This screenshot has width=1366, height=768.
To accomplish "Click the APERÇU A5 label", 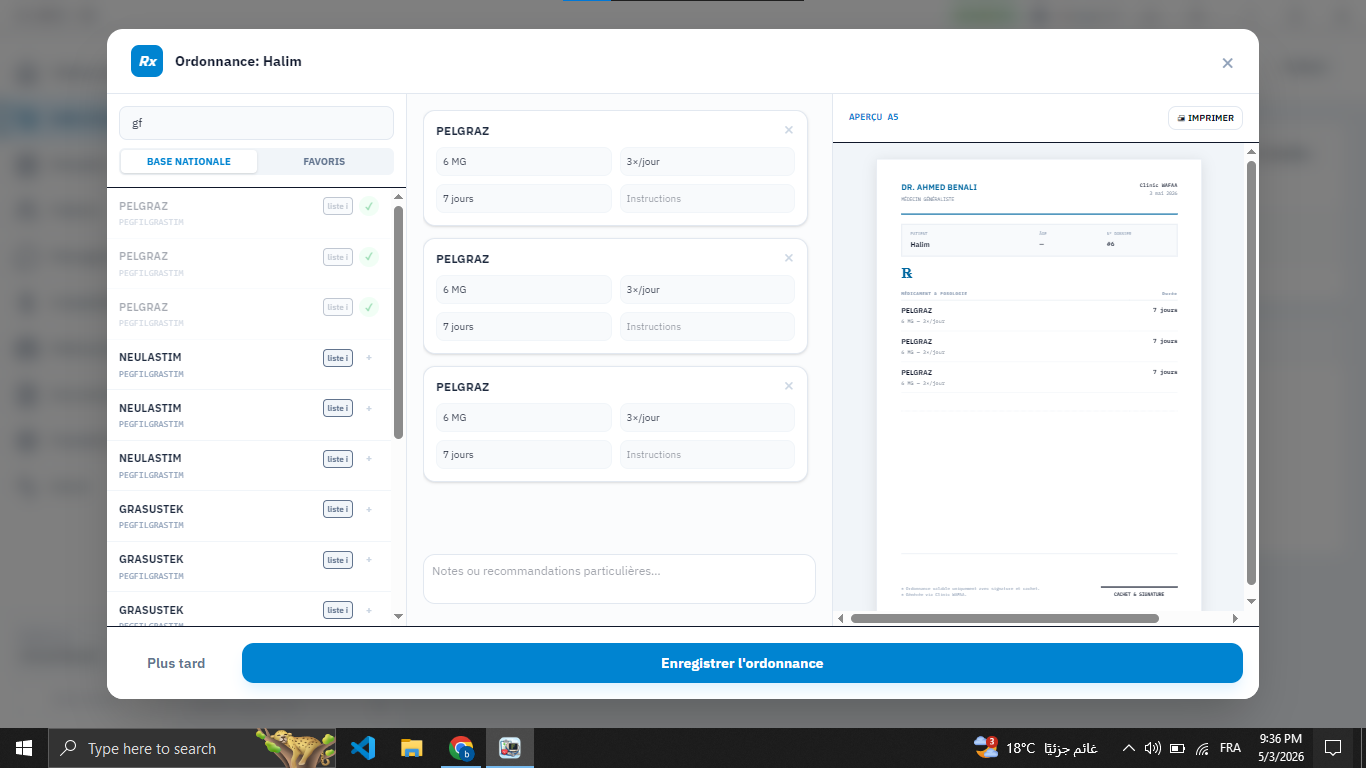I will pyautogui.click(x=874, y=118).
